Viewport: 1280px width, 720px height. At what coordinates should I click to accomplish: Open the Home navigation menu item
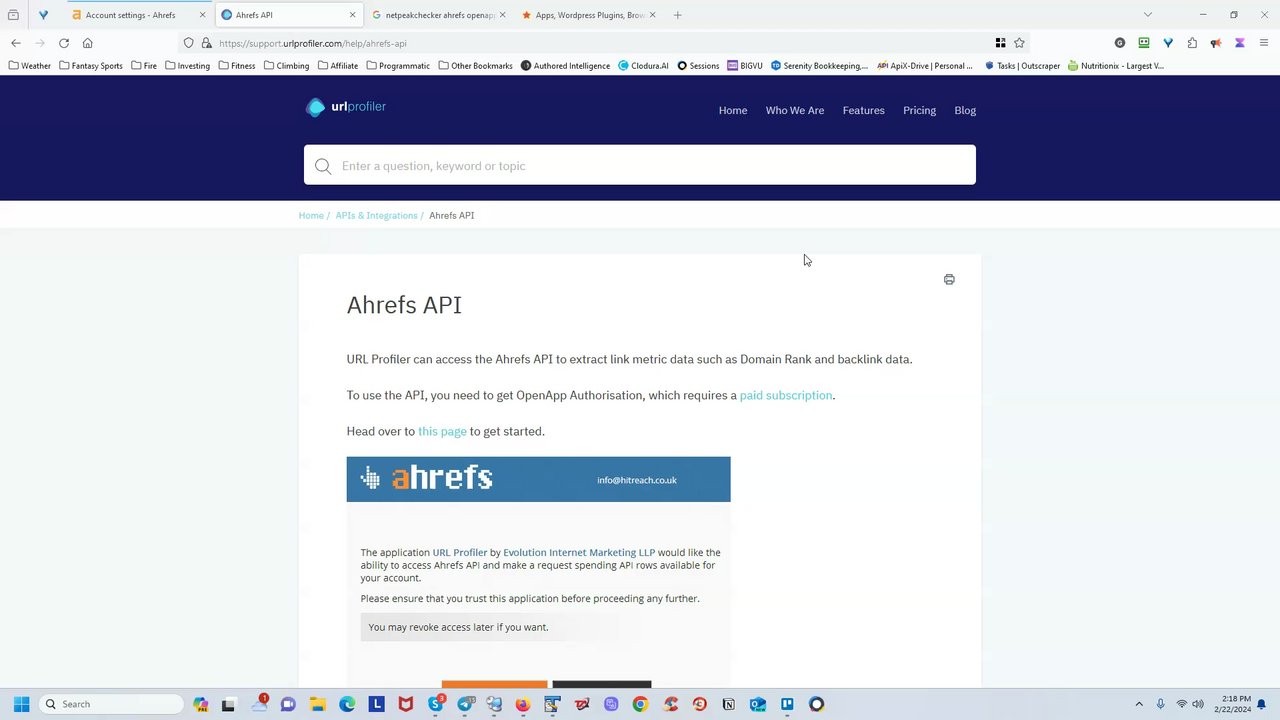(x=733, y=110)
